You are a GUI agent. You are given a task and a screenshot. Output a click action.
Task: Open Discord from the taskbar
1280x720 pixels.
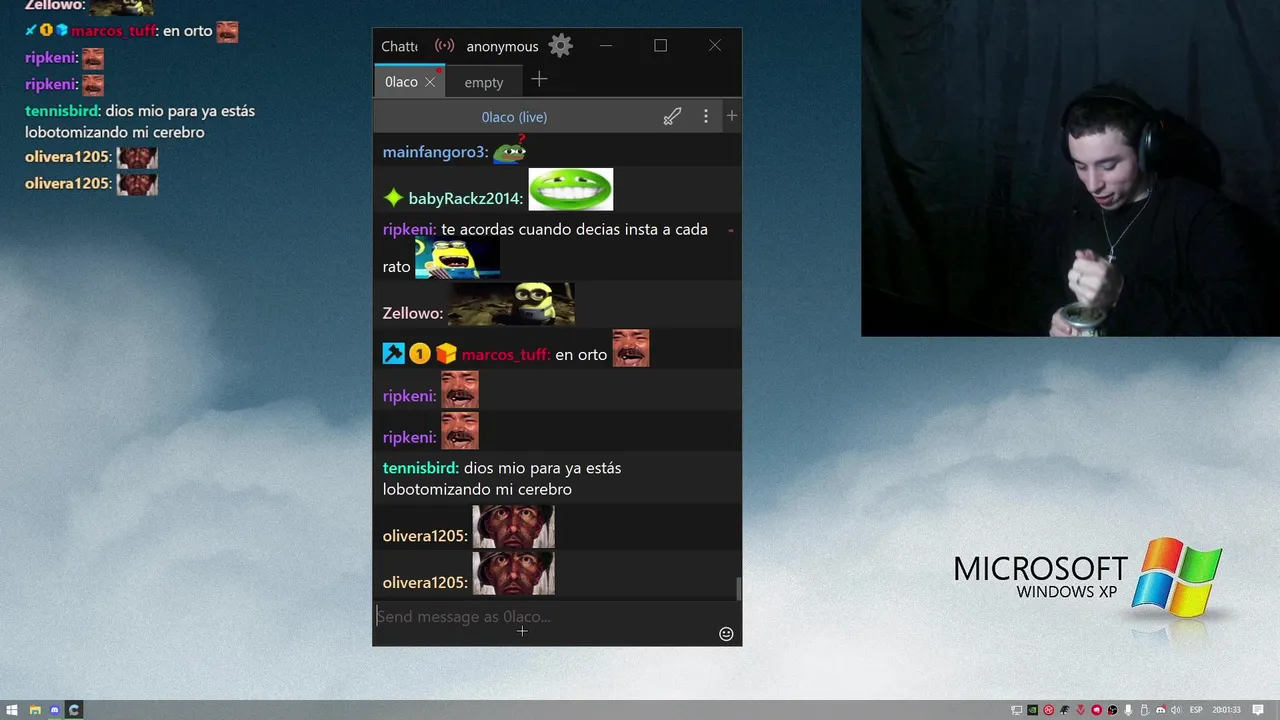tap(55, 710)
